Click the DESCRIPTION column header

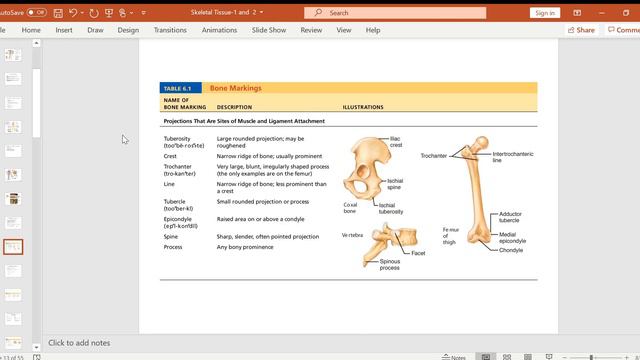pyautogui.click(x=234, y=107)
